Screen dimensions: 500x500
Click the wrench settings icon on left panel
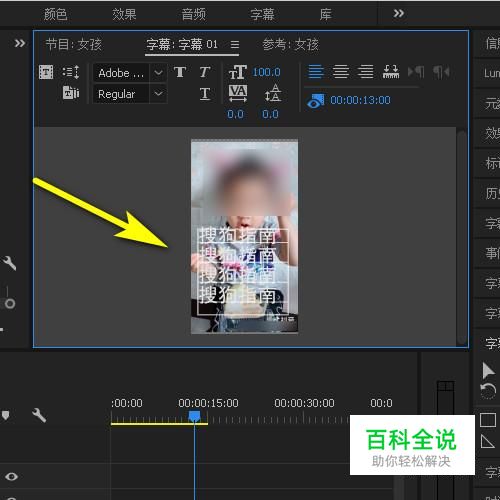[9, 263]
